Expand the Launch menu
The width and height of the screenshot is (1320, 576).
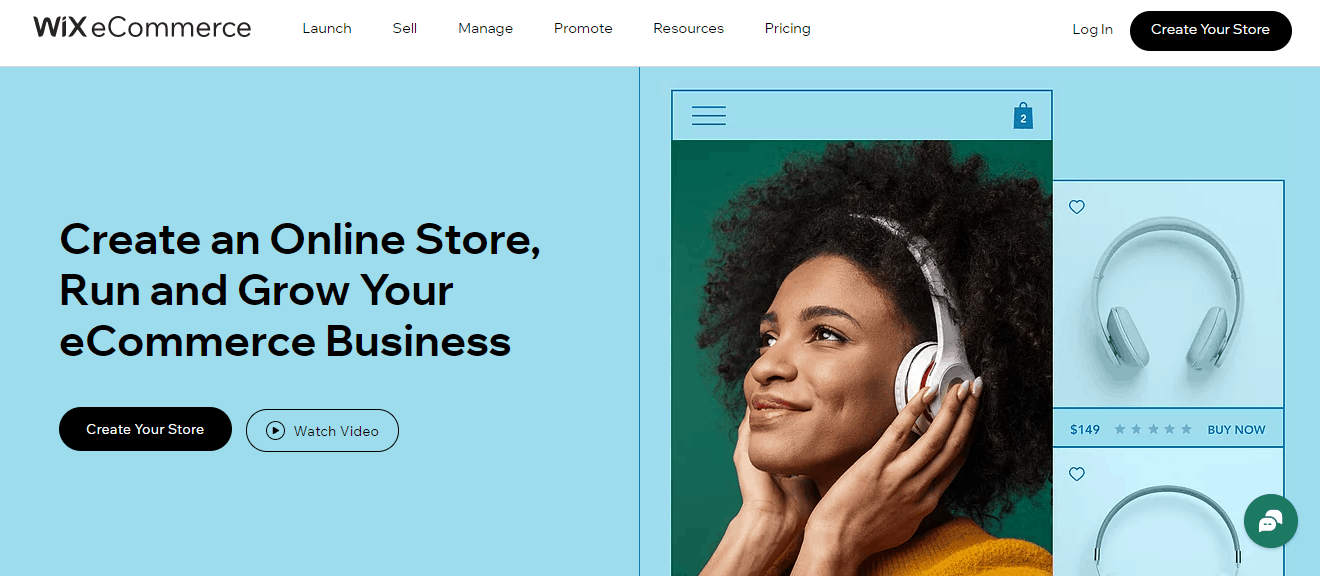pyautogui.click(x=327, y=28)
